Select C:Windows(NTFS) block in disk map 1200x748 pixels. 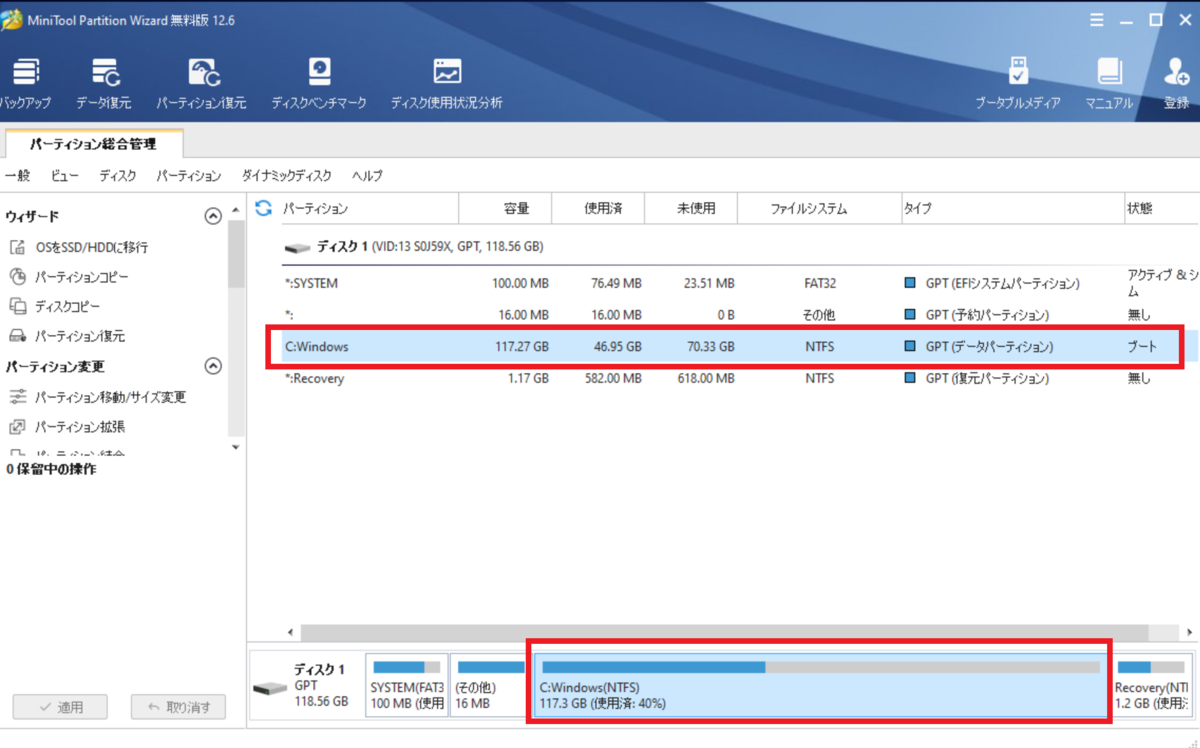point(820,685)
